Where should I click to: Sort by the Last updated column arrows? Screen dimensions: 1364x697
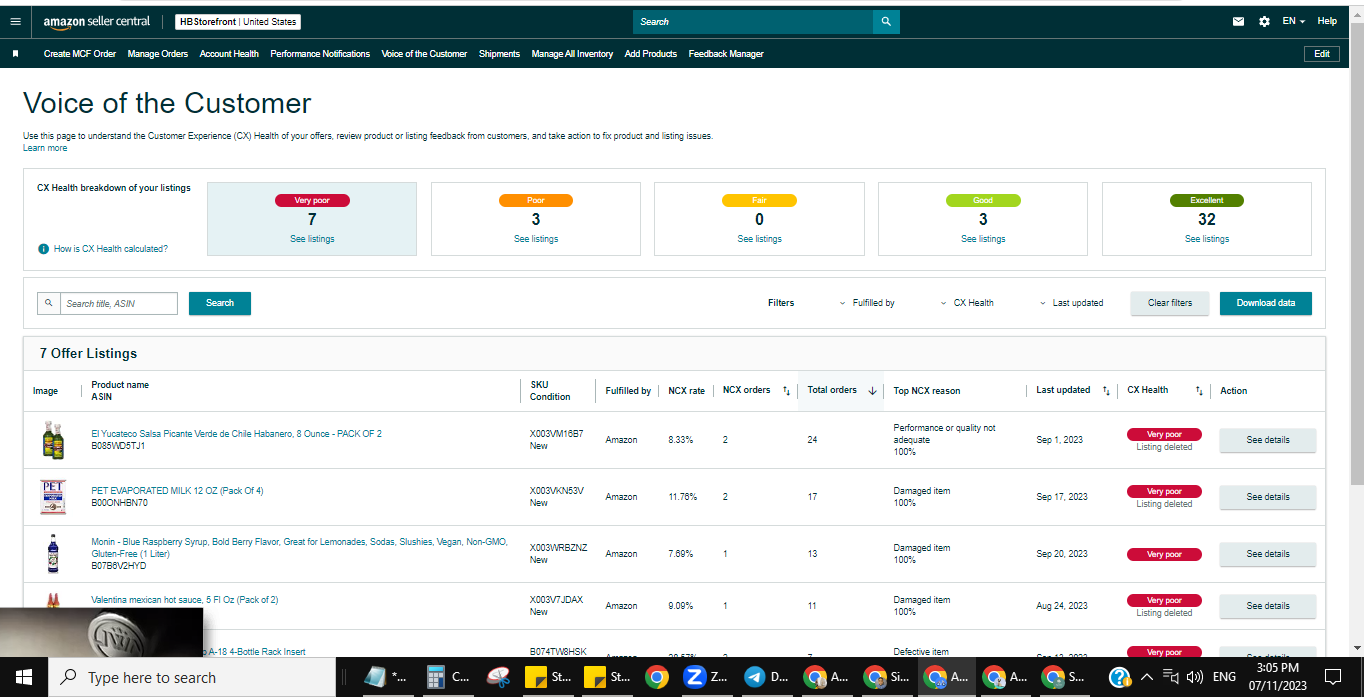click(x=1106, y=391)
